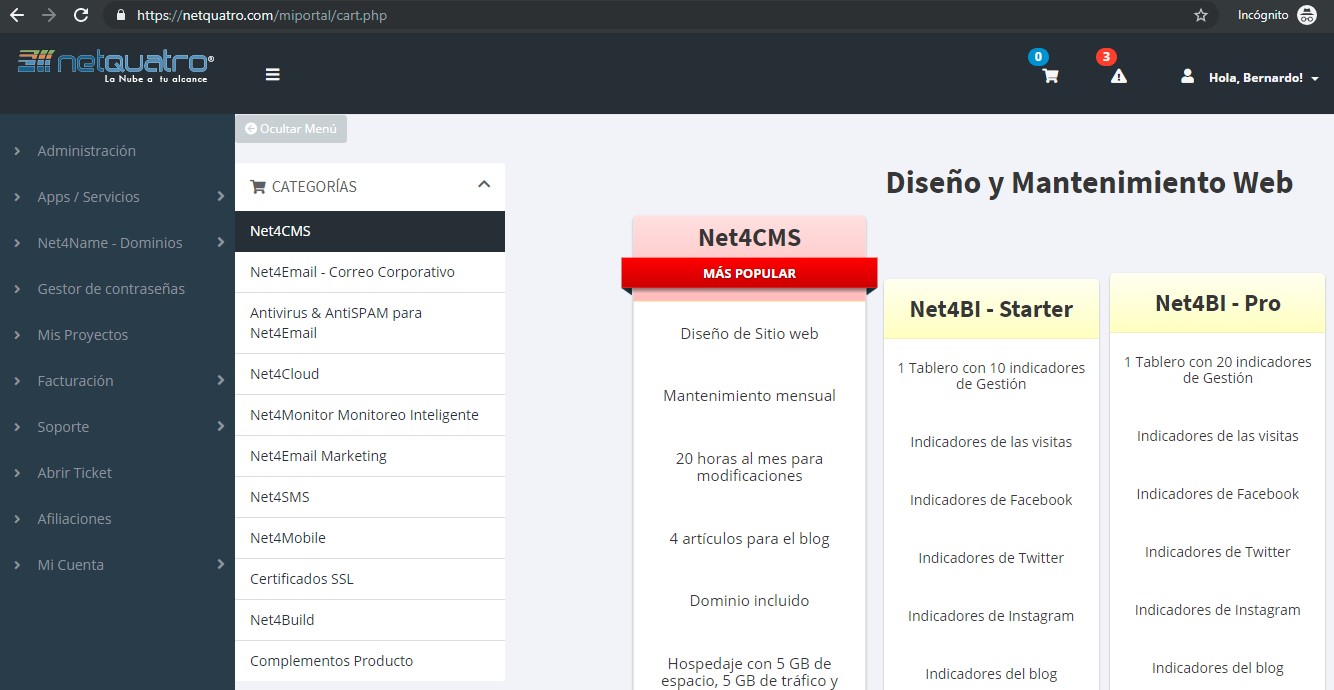Toggle the hamburger menu icon
Image resolution: width=1334 pixels, height=690 pixels.
pyautogui.click(x=272, y=74)
